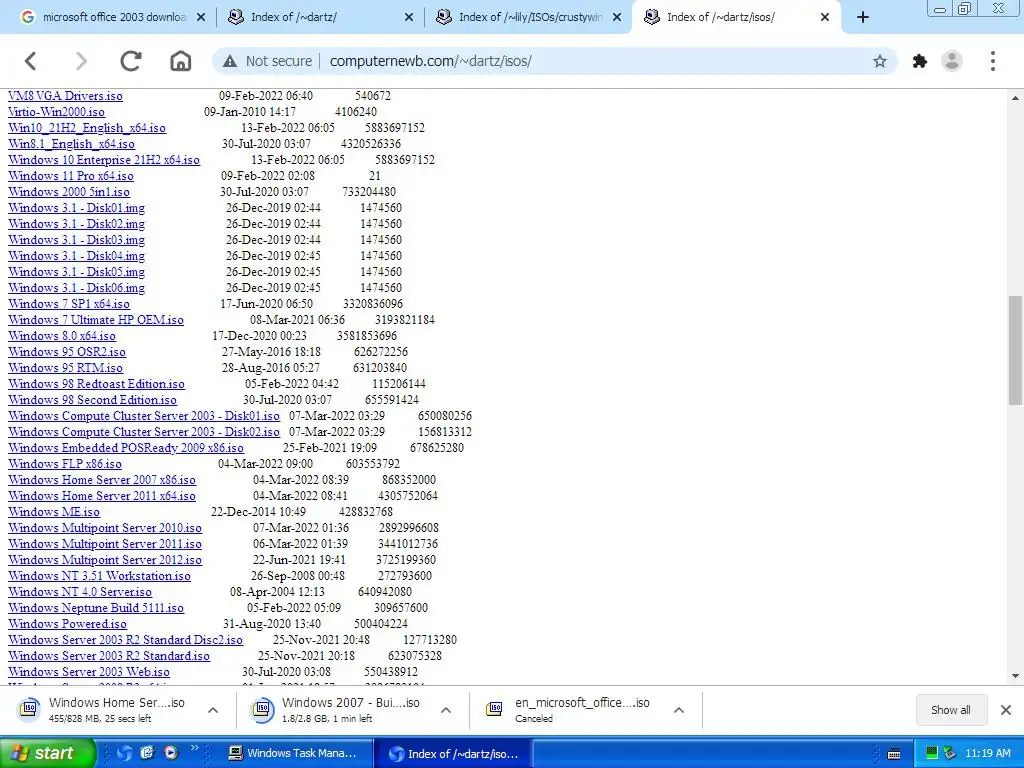1024x768 pixels.
Task: Click Windows Server 2003 Web.iso link
Action: pos(89,672)
